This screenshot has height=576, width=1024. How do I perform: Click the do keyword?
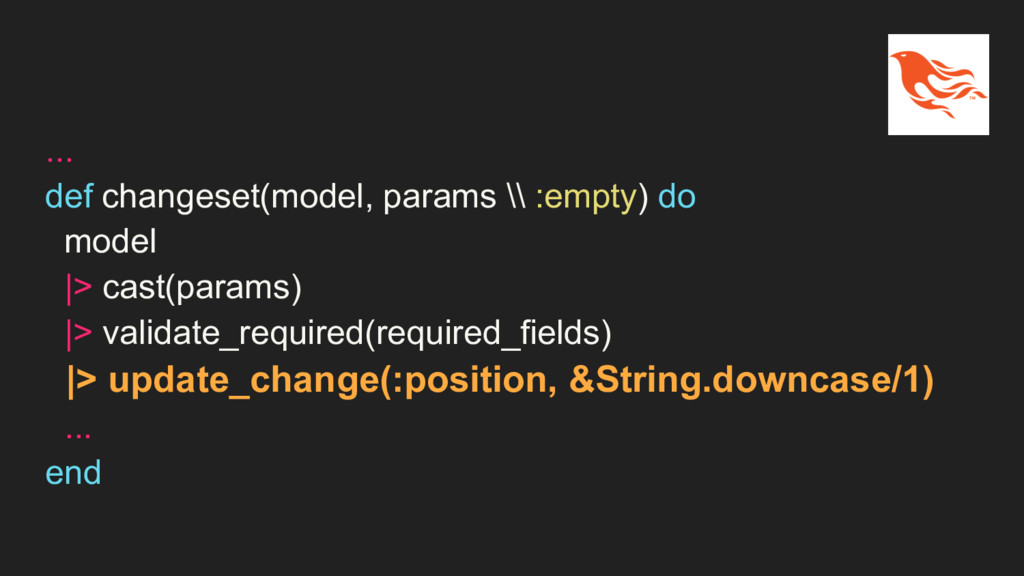click(677, 197)
